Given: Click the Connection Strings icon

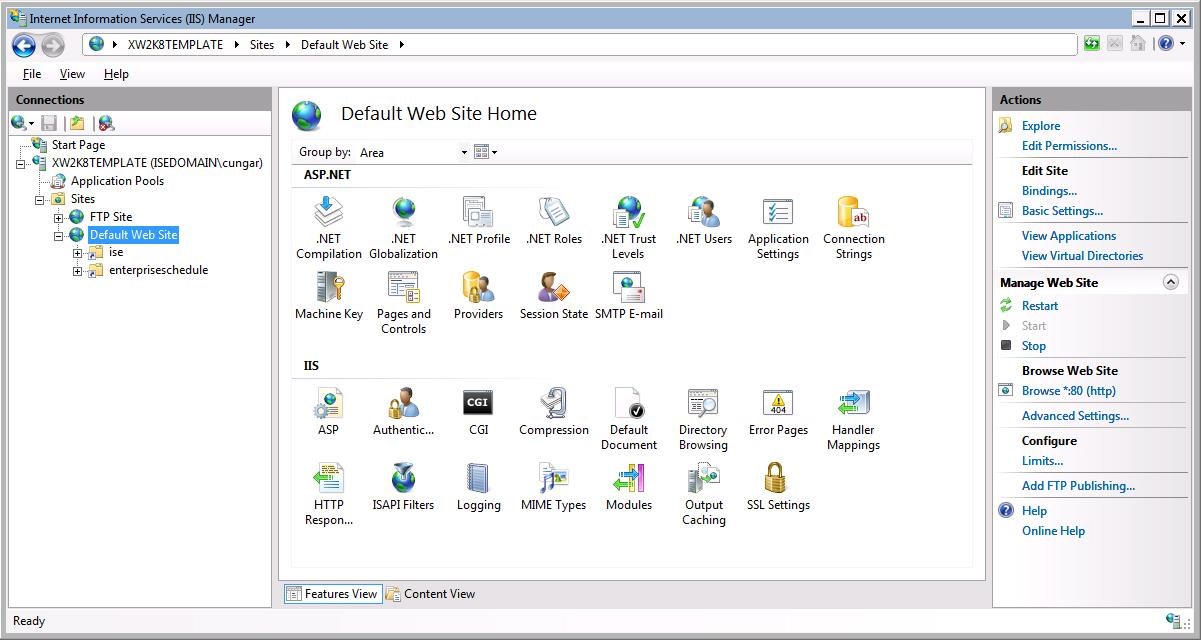Looking at the screenshot, I should tap(853, 214).
